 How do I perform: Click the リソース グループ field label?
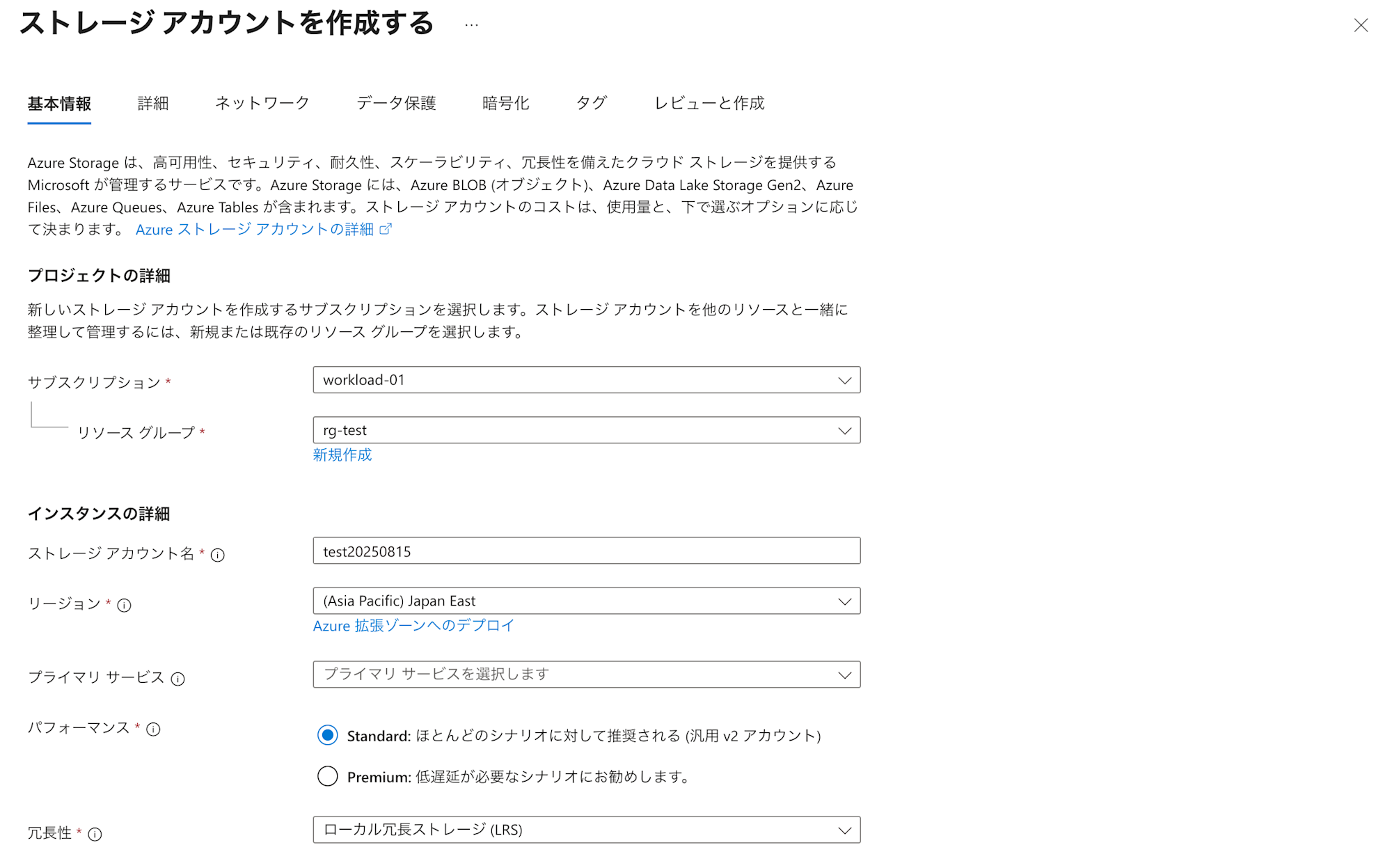(x=136, y=432)
